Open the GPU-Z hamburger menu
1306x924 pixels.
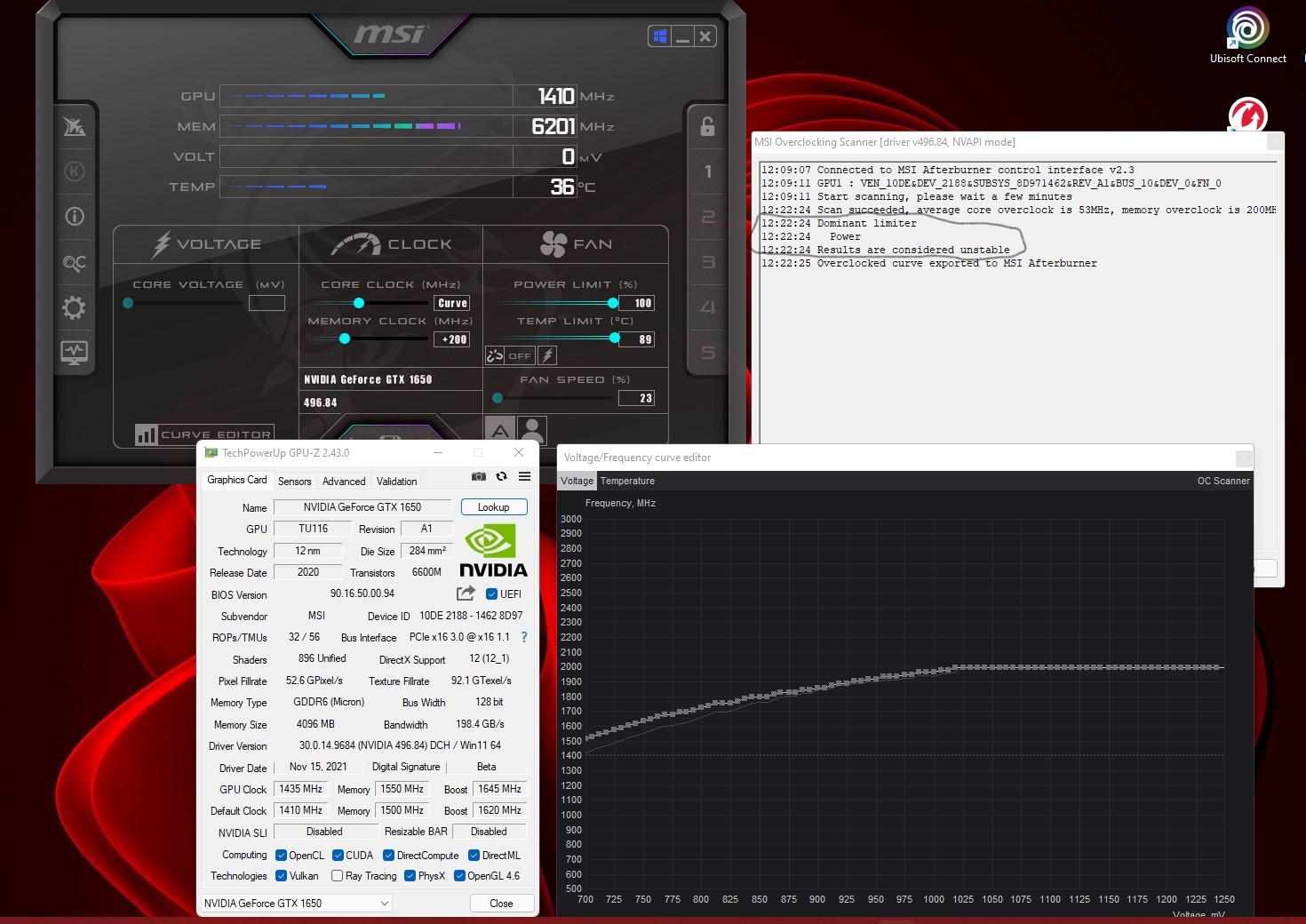point(525,476)
